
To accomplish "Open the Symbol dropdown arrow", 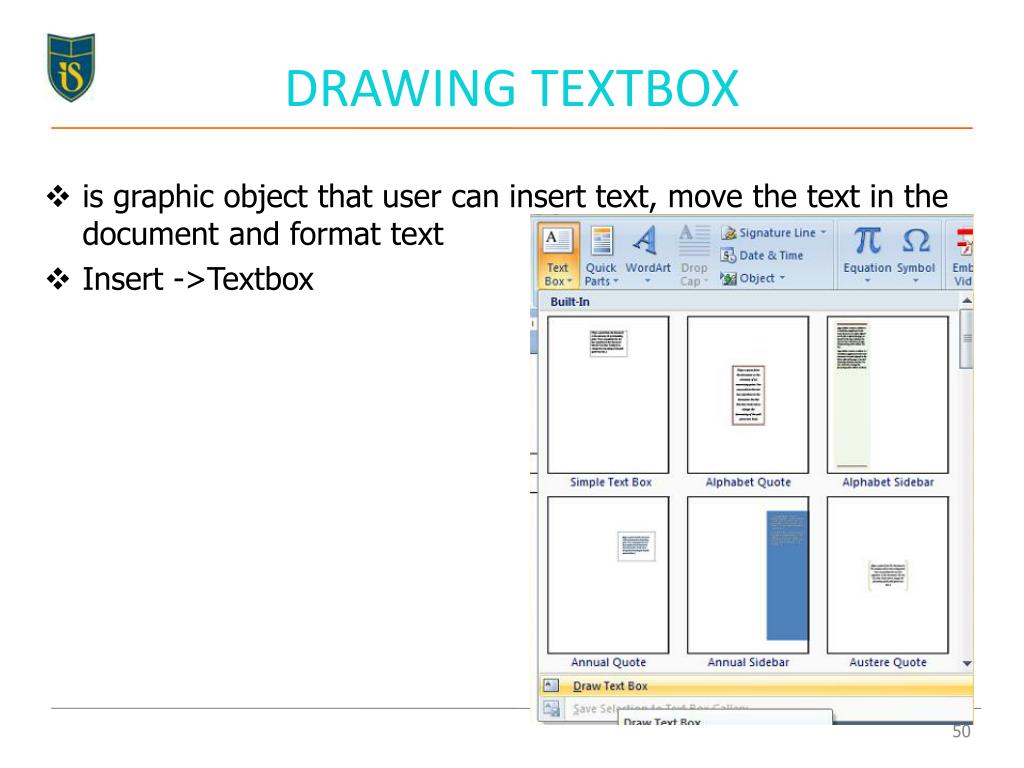I will point(916,281).
